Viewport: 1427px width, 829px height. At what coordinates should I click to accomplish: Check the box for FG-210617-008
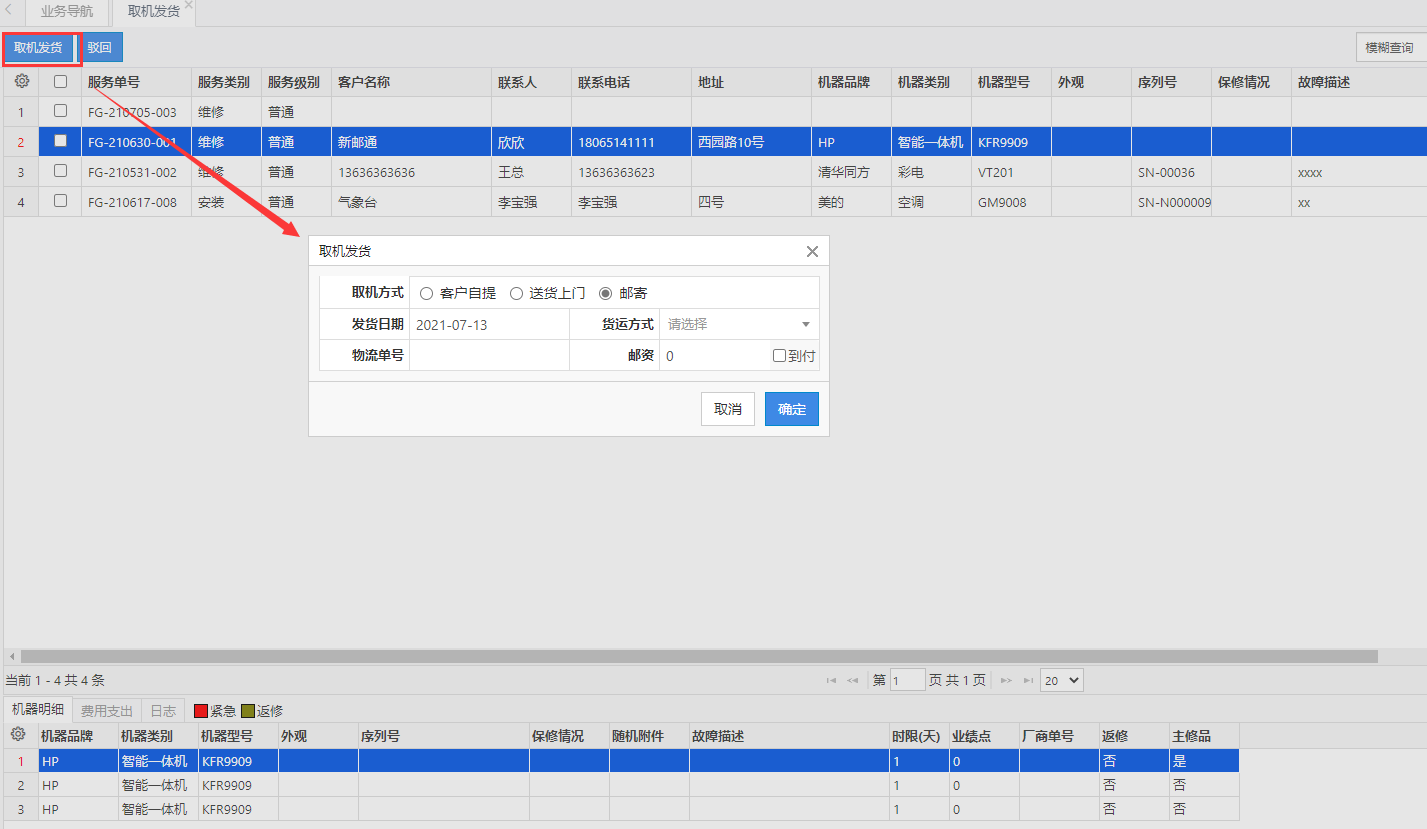(x=61, y=201)
